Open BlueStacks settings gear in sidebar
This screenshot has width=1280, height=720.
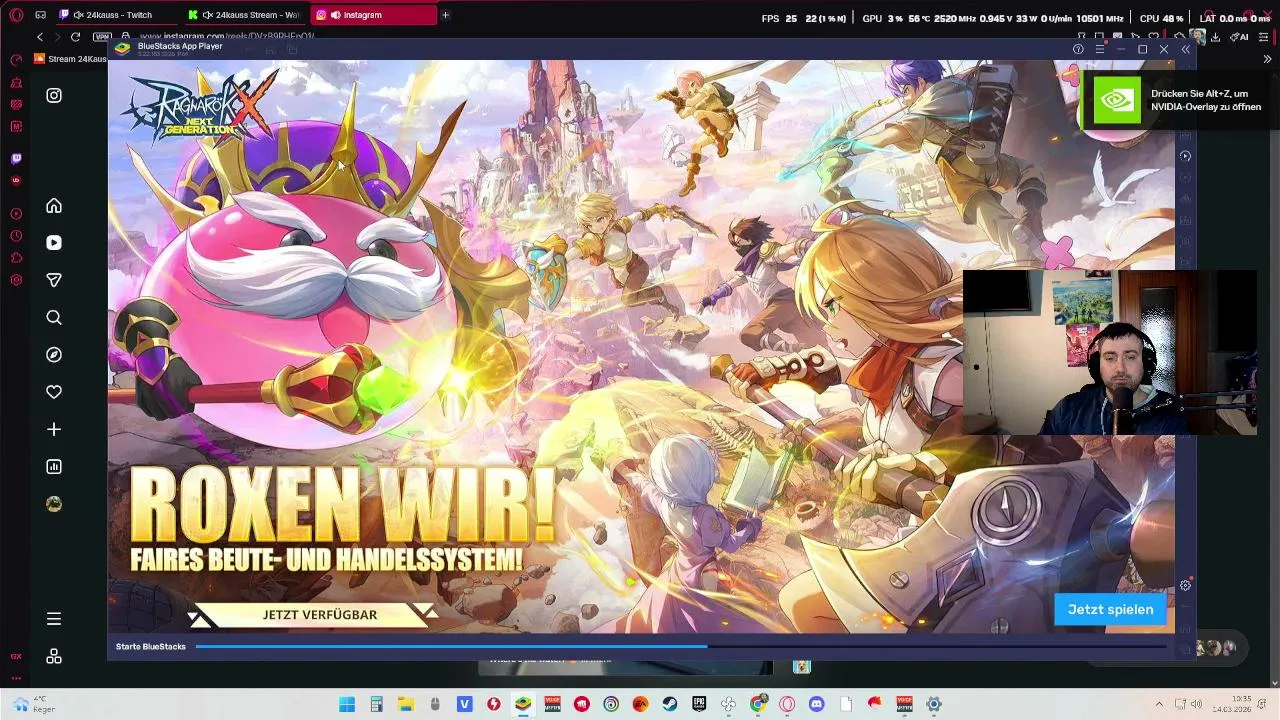point(1185,585)
